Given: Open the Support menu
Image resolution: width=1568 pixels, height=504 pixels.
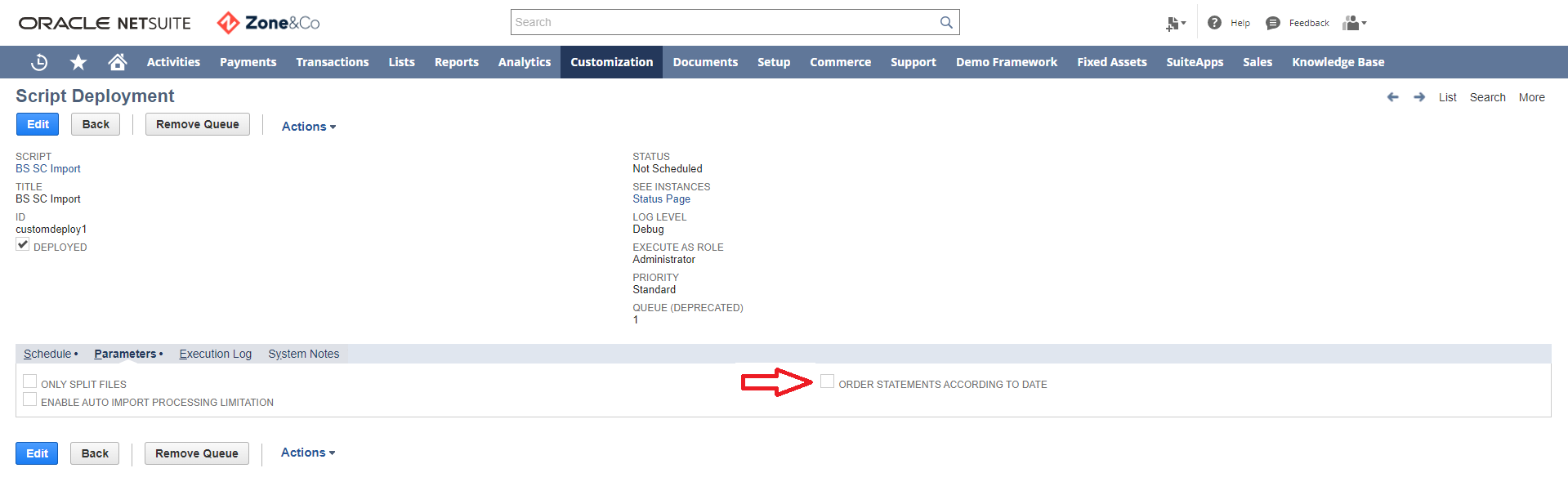Looking at the screenshot, I should click(x=914, y=62).
